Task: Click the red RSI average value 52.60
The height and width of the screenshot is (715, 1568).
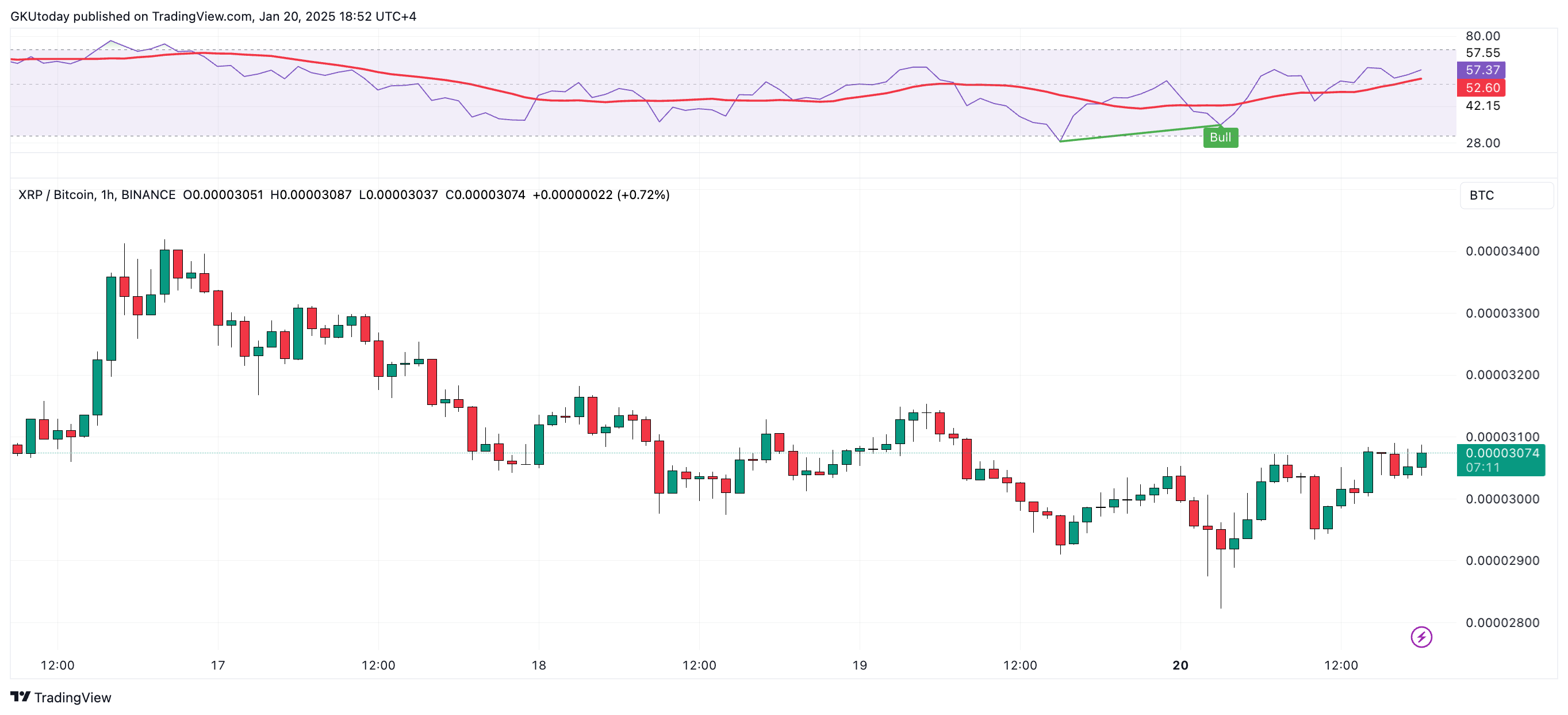Action: click(1482, 87)
